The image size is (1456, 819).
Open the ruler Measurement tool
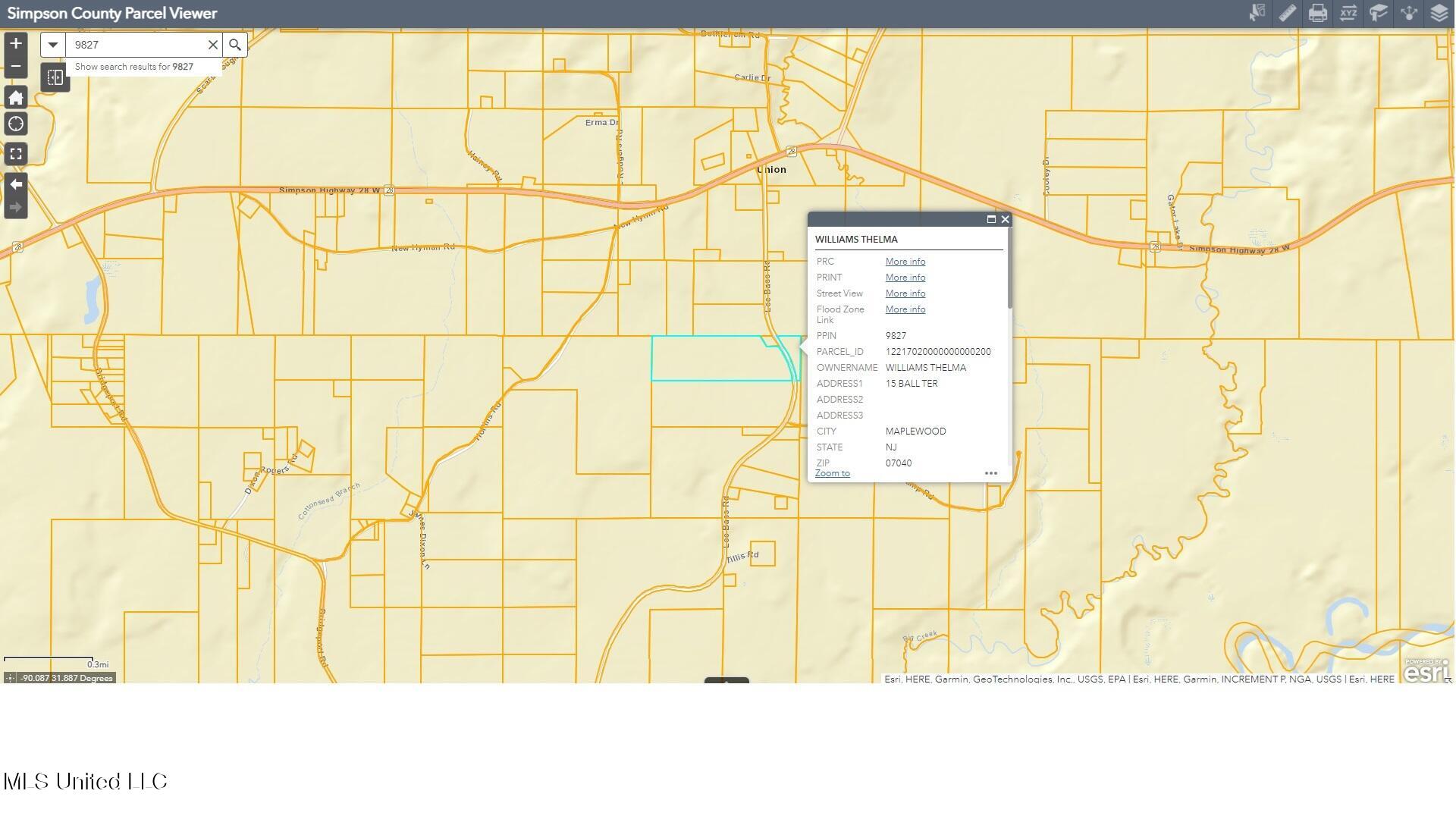click(1287, 13)
